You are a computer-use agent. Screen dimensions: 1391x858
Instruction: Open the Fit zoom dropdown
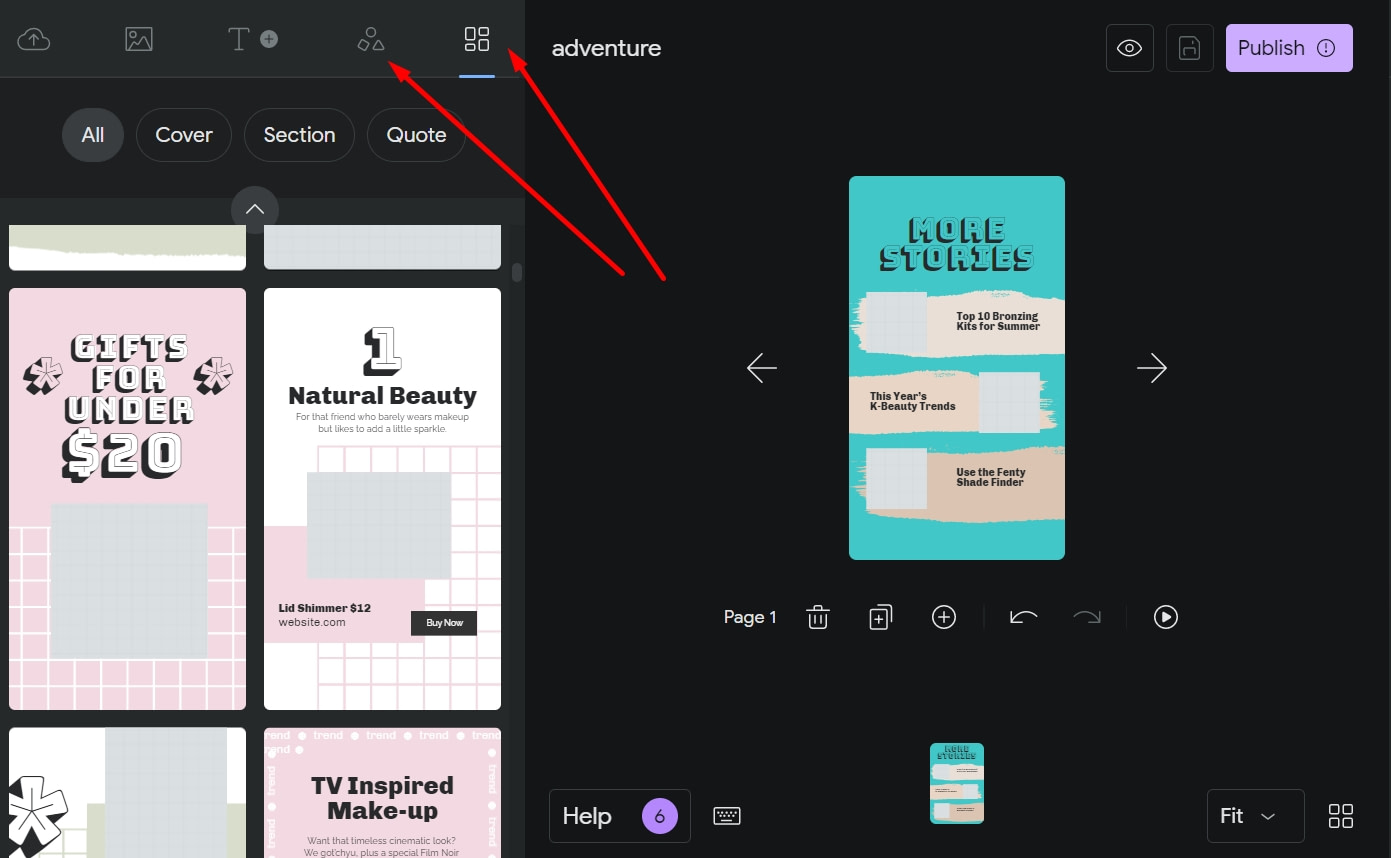coord(1254,815)
